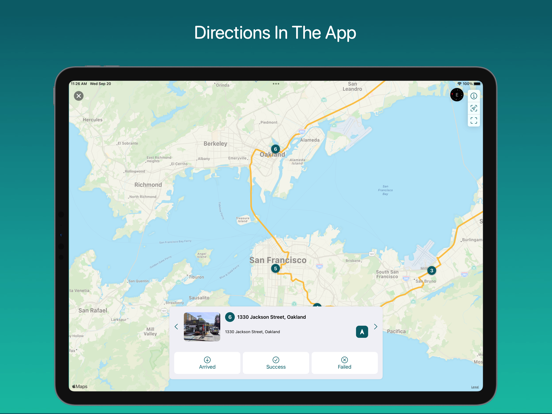Mark the delivery as Success
The width and height of the screenshot is (552, 414).
coord(276,363)
